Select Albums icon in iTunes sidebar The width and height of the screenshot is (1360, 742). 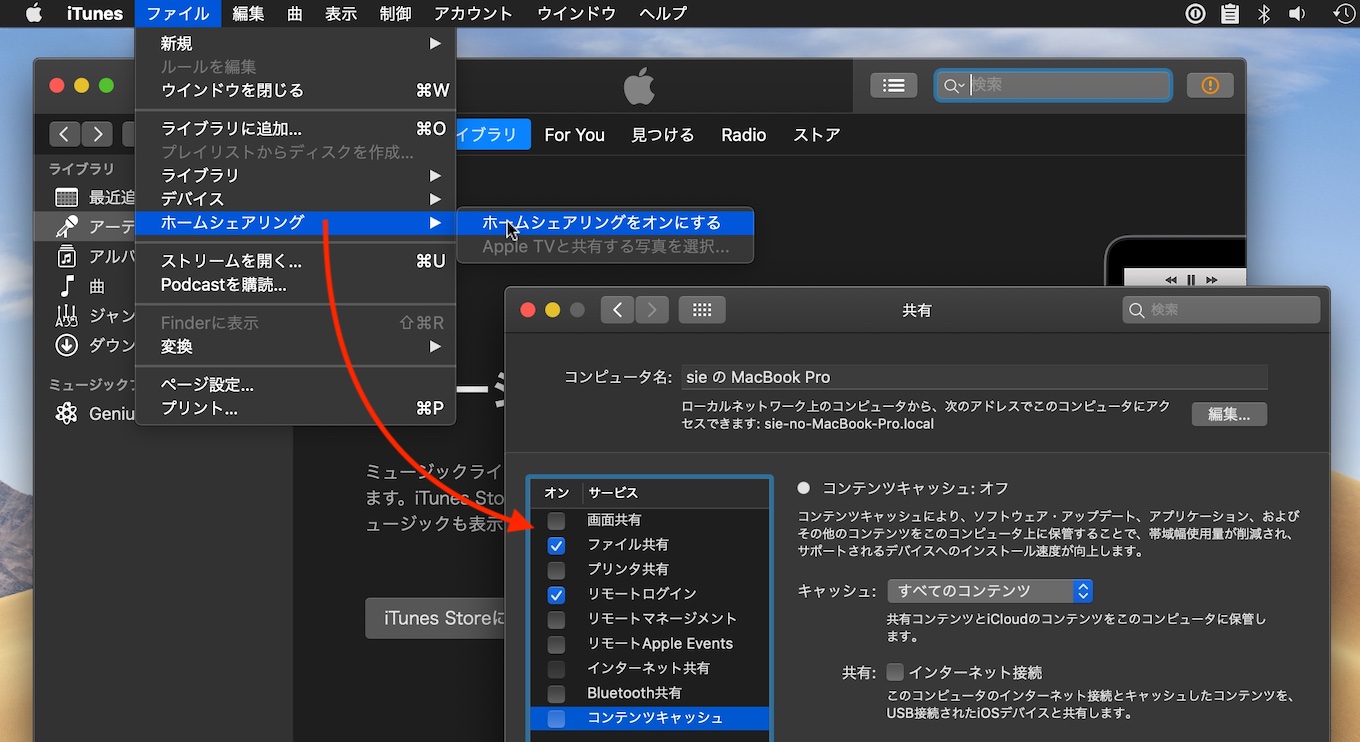[66, 256]
